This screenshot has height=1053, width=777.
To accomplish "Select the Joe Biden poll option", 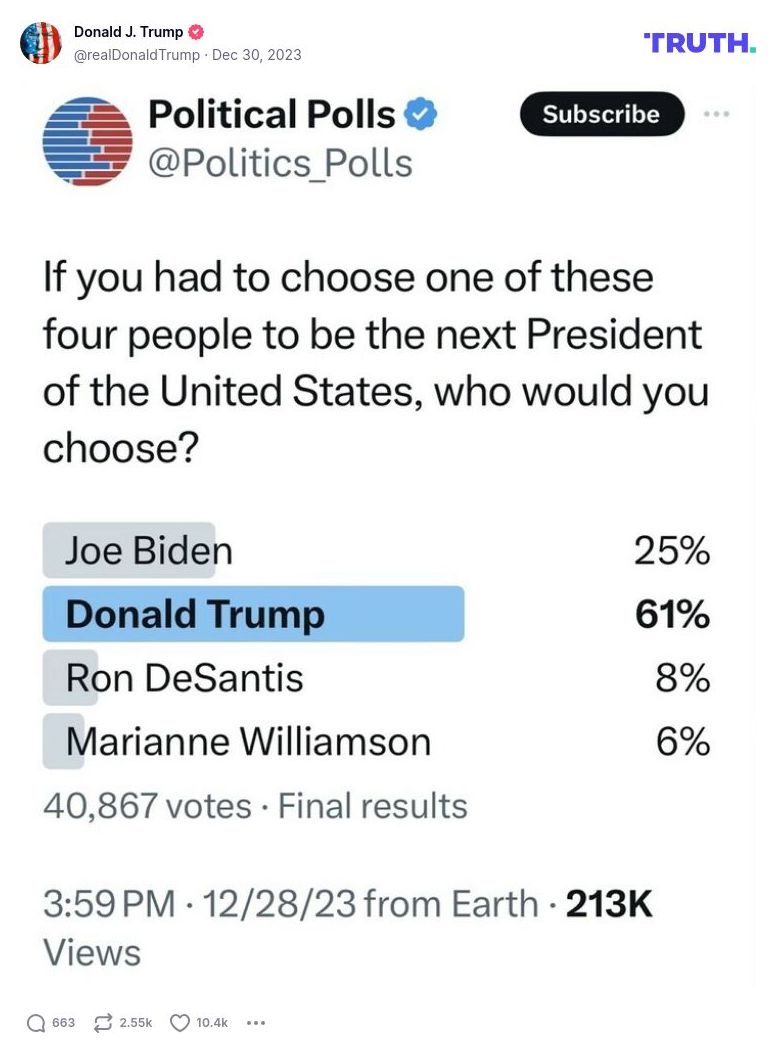I will click(x=150, y=550).
